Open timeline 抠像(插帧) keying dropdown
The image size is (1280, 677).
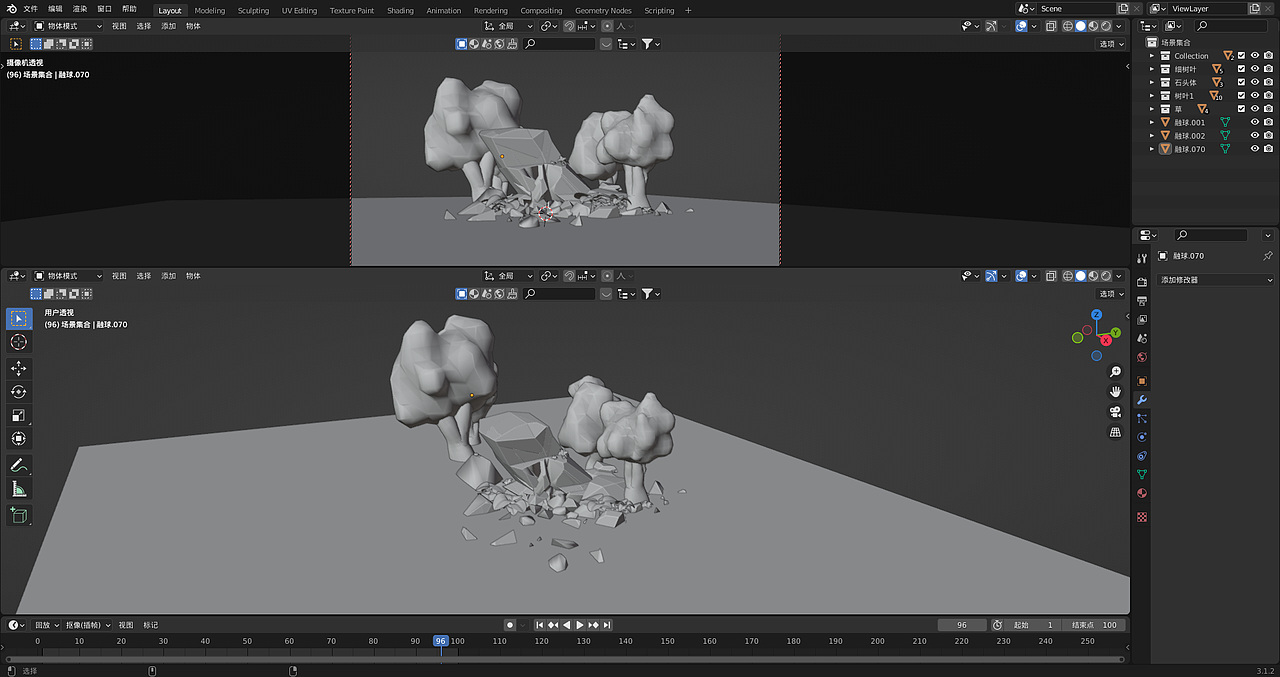click(88, 625)
